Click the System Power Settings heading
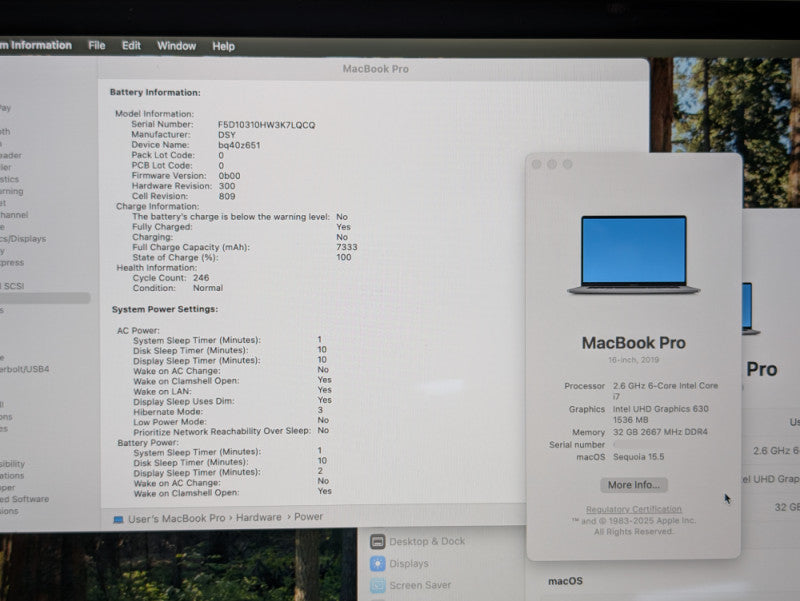The image size is (800, 601). (x=165, y=309)
